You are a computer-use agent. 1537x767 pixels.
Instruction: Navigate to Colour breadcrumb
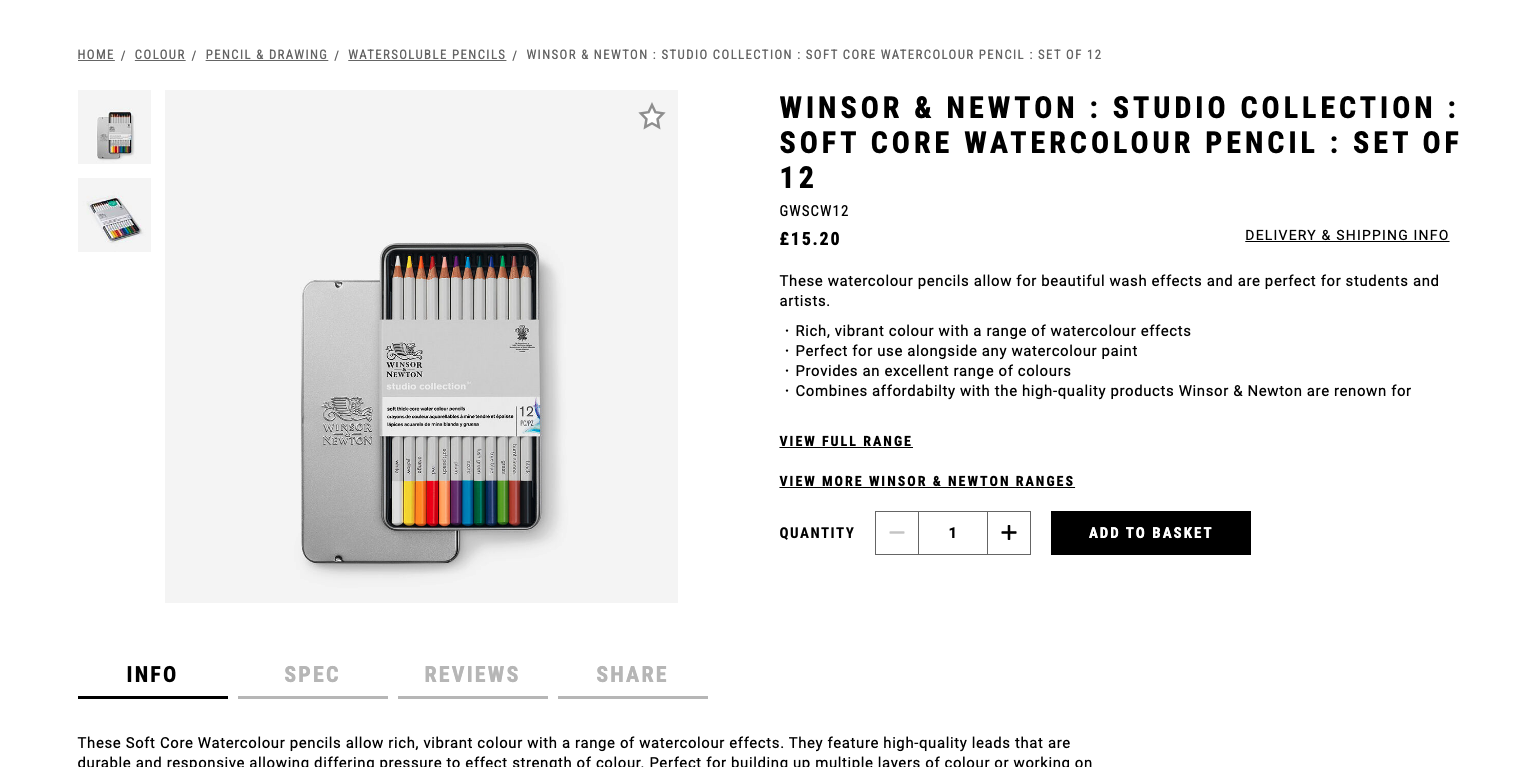pyautogui.click(x=160, y=55)
